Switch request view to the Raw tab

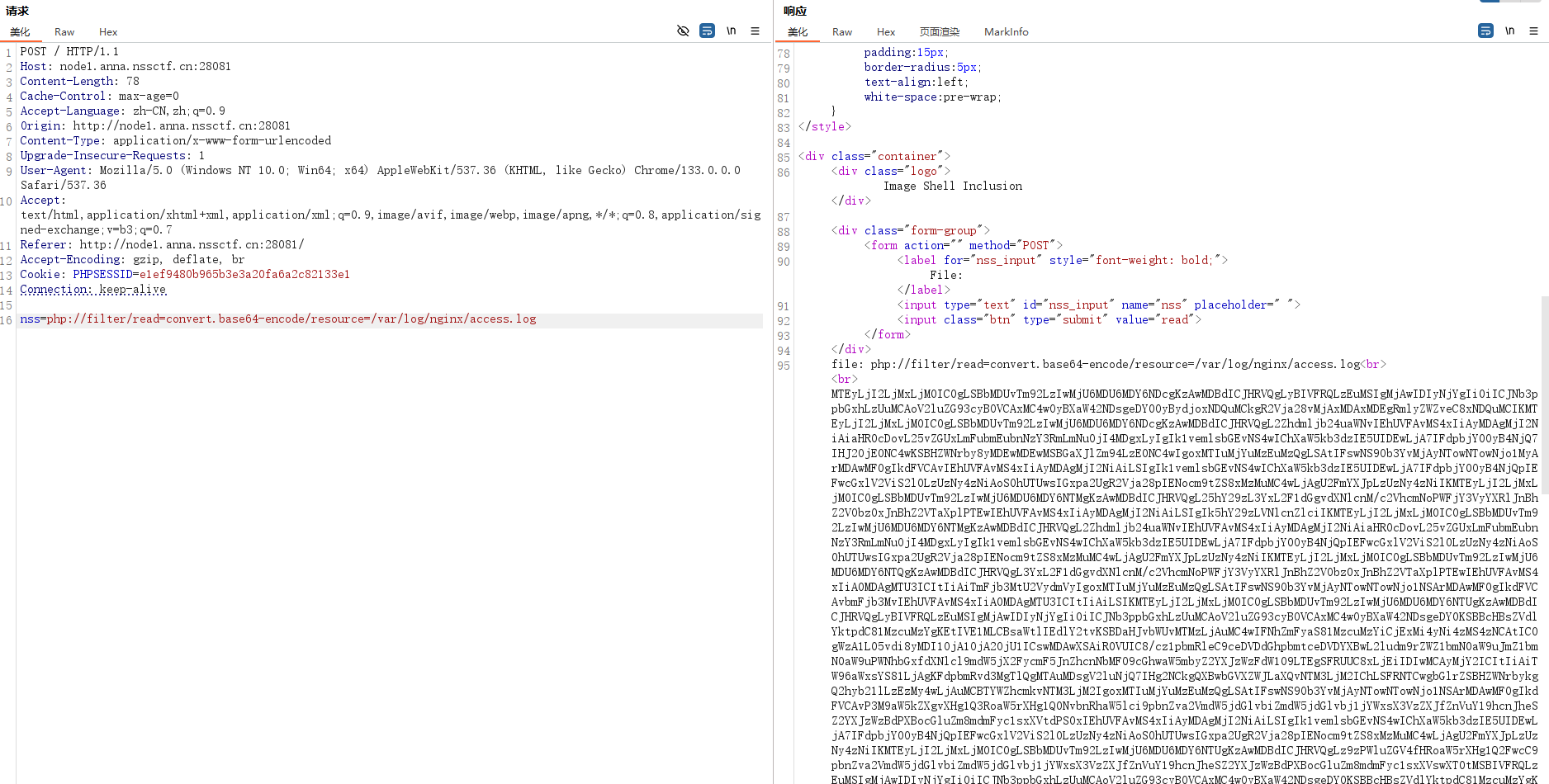point(64,32)
